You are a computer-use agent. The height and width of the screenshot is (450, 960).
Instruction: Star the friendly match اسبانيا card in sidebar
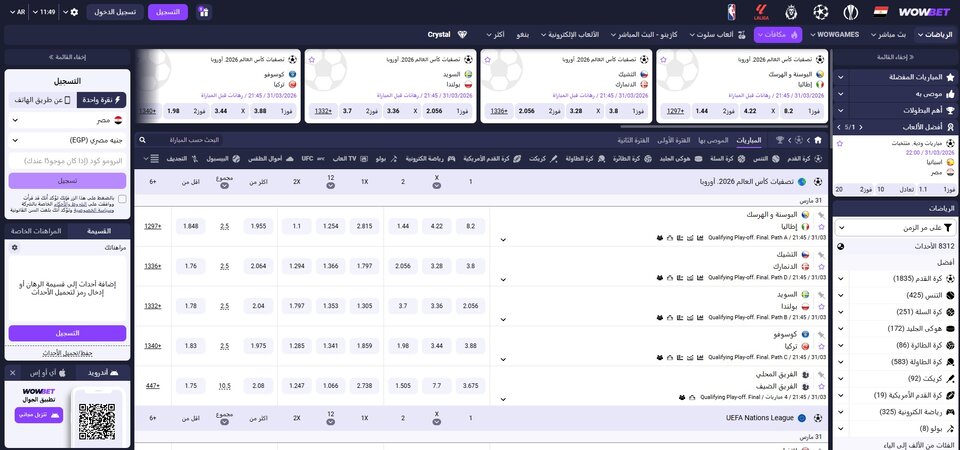(x=839, y=143)
